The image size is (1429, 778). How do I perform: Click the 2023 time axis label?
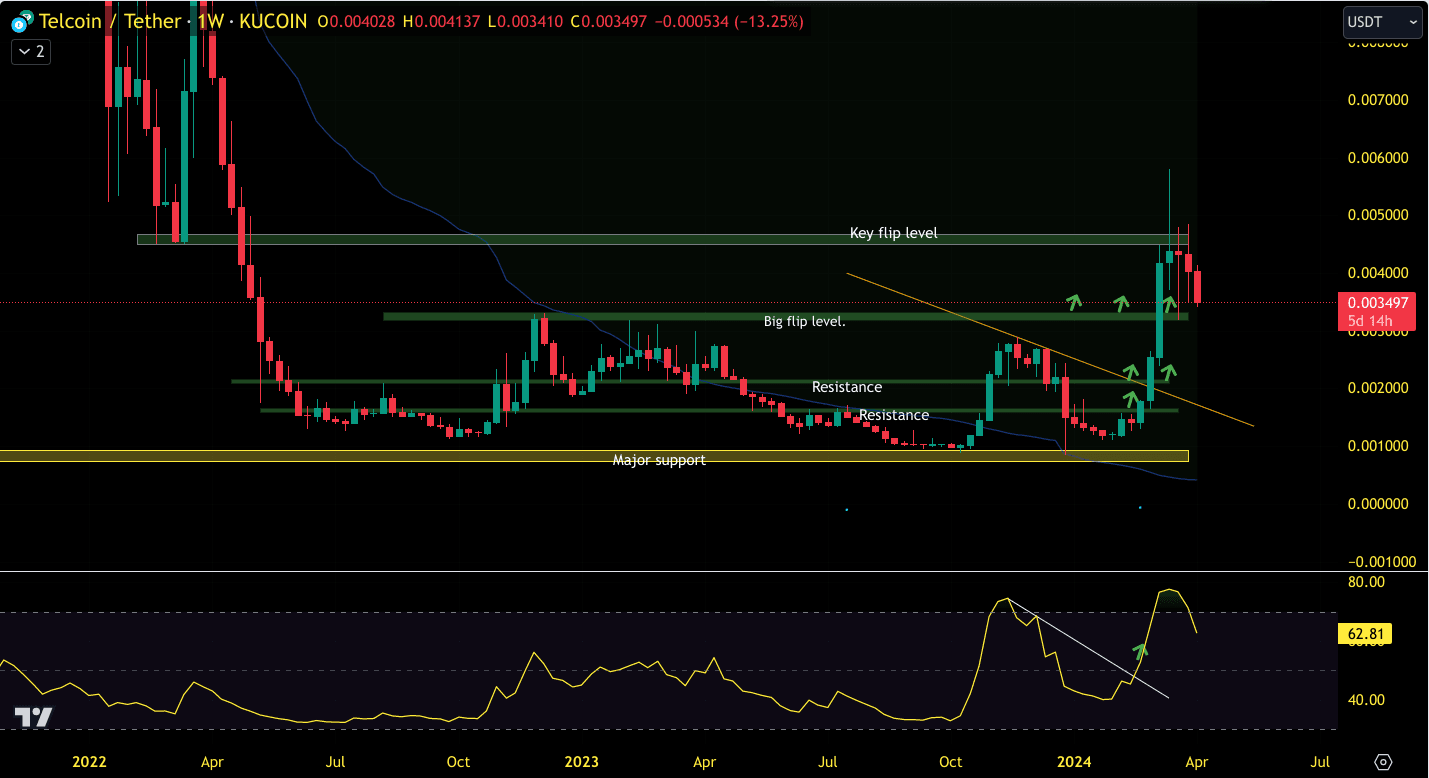click(581, 762)
